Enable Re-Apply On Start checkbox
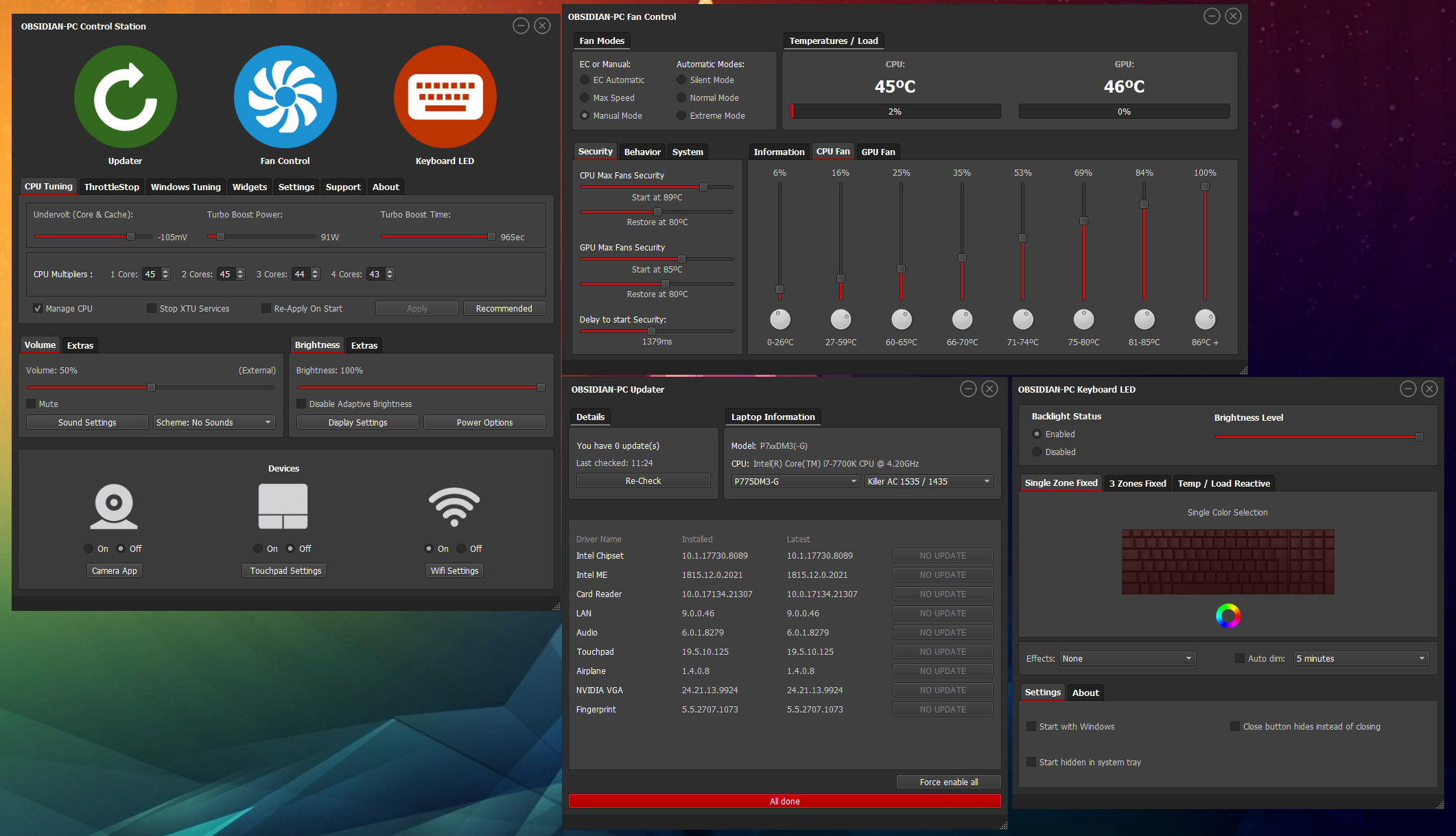Image resolution: width=1456 pixels, height=836 pixels. pyautogui.click(x=266, y=308)
